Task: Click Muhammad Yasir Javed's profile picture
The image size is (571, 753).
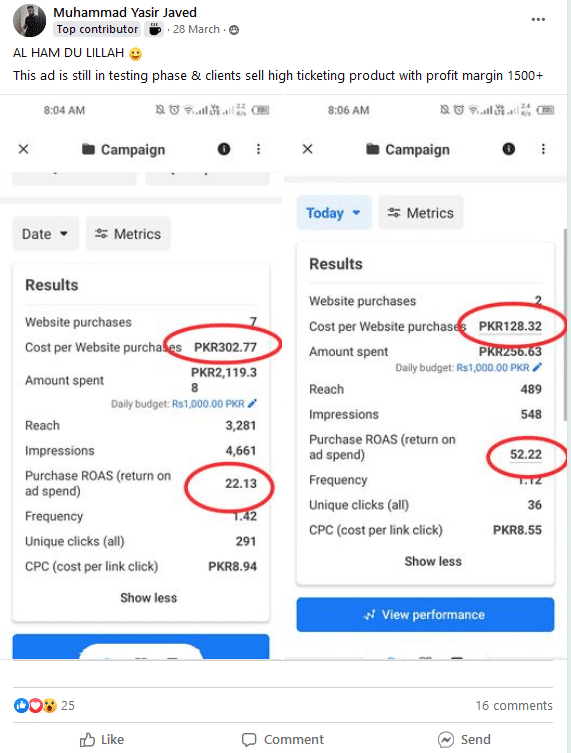Action: tap(30, 21)
